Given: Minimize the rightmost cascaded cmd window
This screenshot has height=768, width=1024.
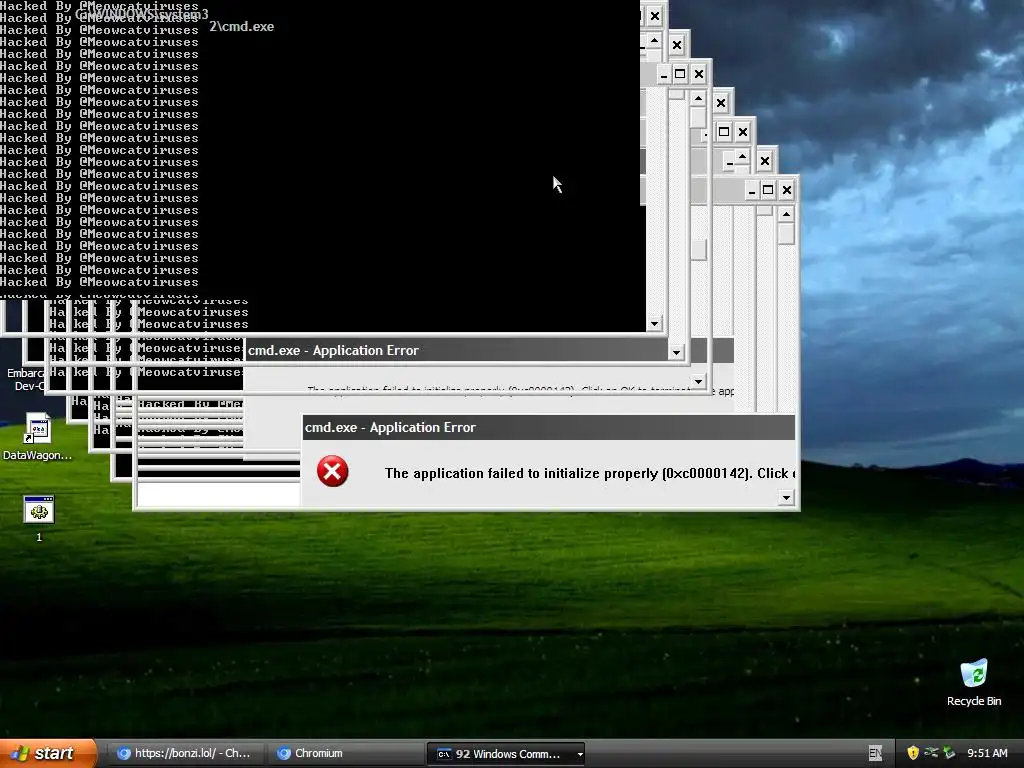Looking at the screenshot, I should 752,190.
